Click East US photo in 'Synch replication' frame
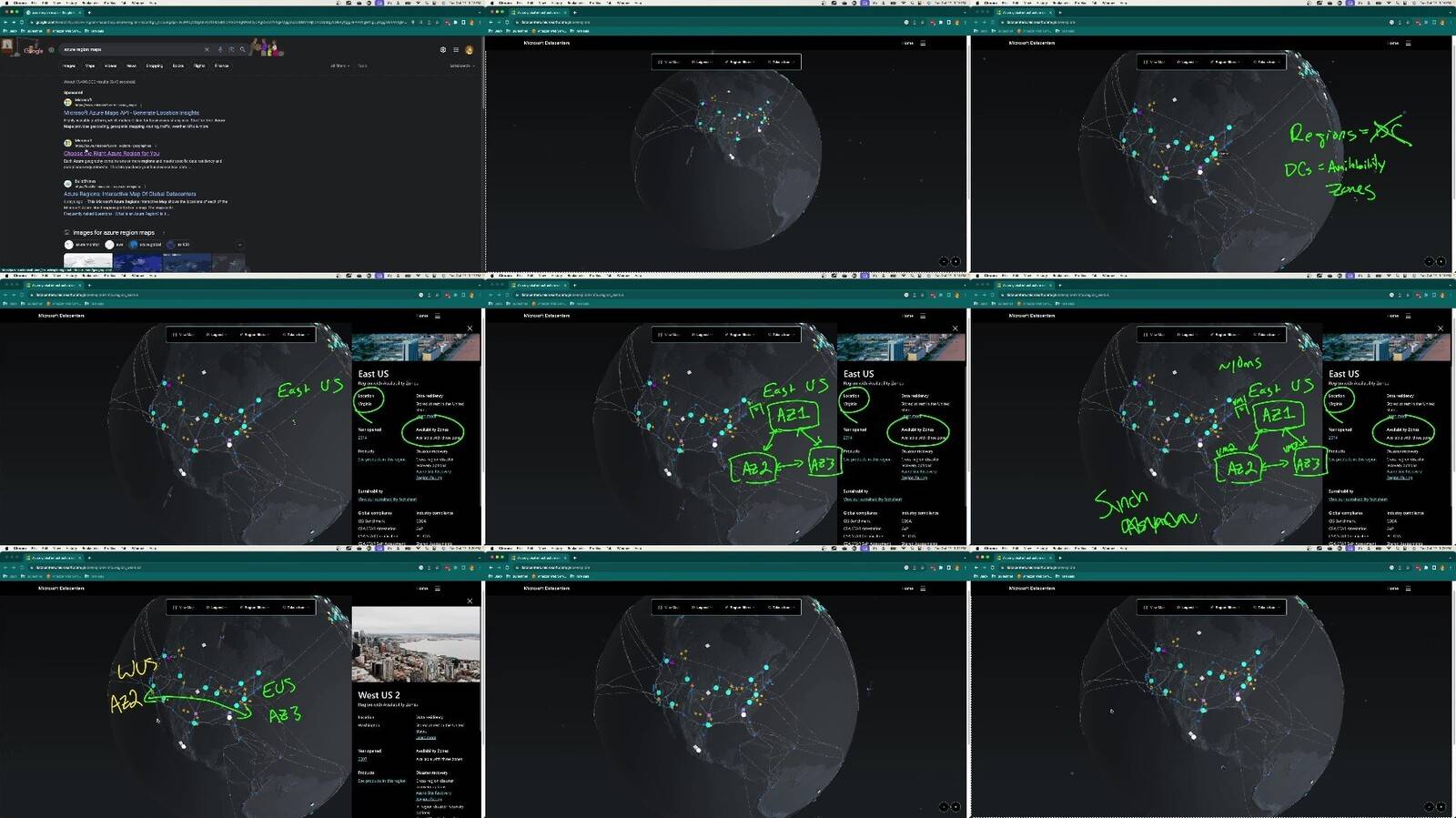 (x=1386, y=347)
